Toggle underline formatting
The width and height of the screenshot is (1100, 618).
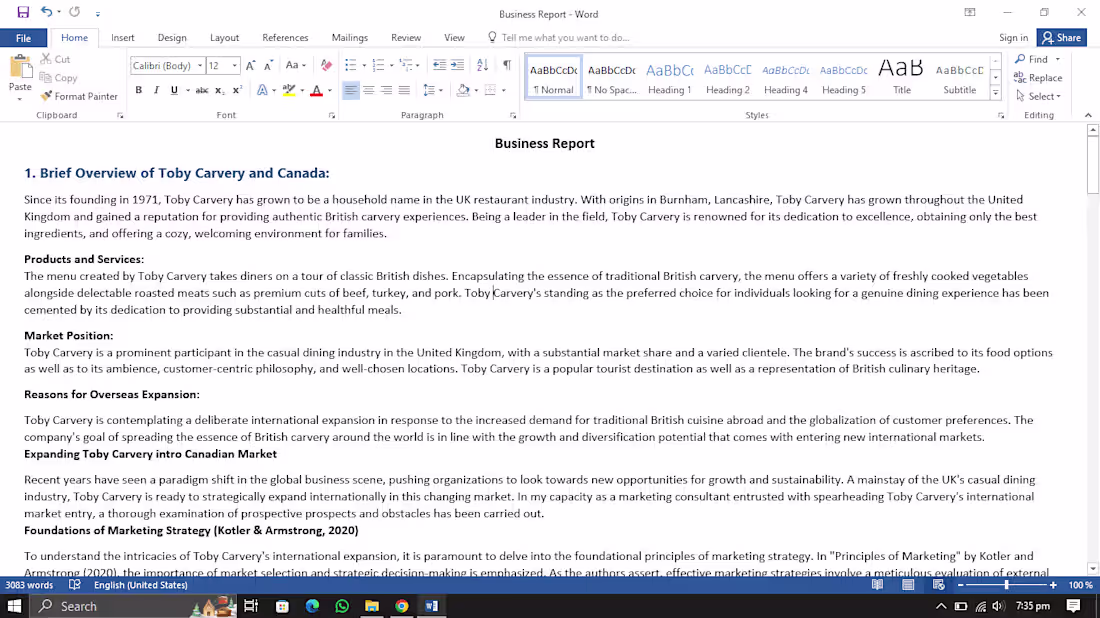click(x=174, y=90)
